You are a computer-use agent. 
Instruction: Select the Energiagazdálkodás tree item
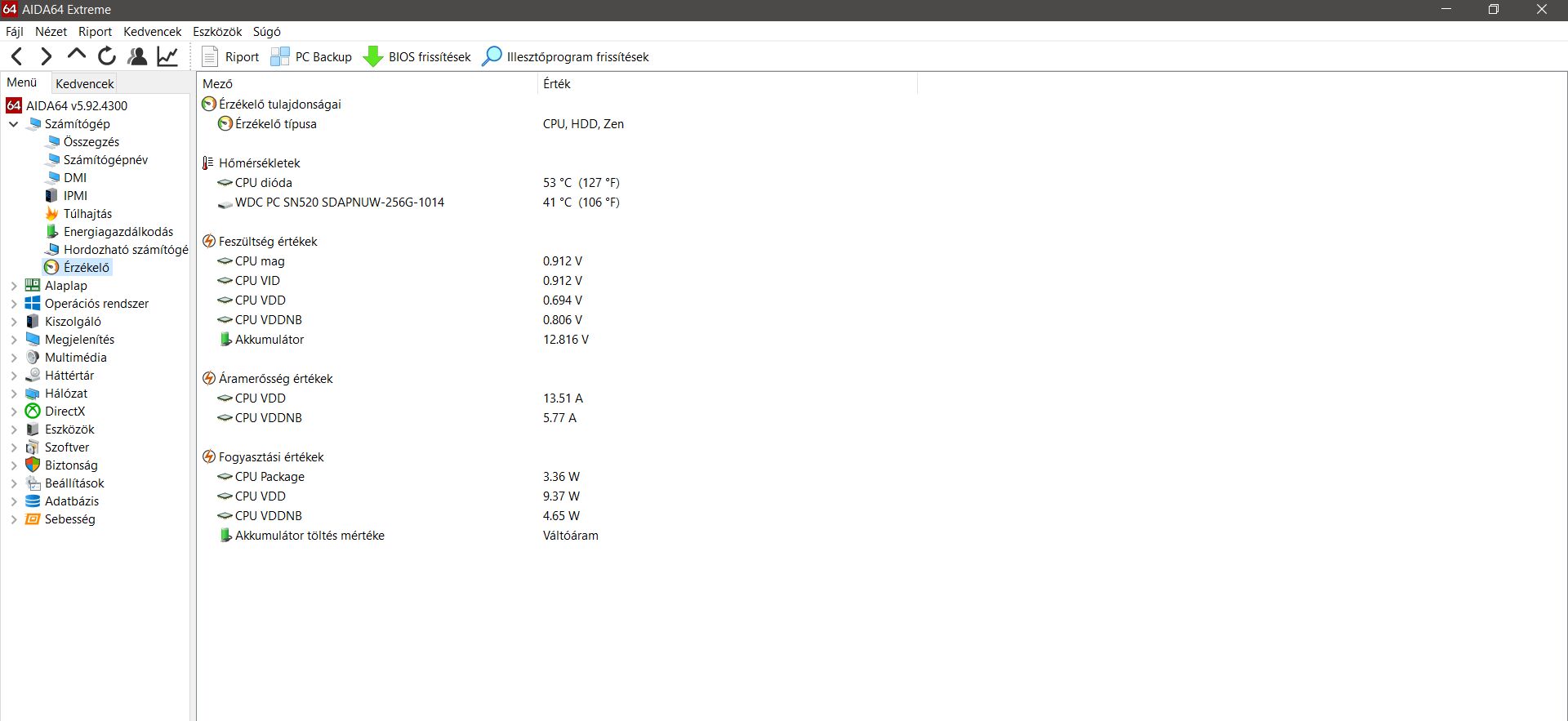[x=118, y=232]
